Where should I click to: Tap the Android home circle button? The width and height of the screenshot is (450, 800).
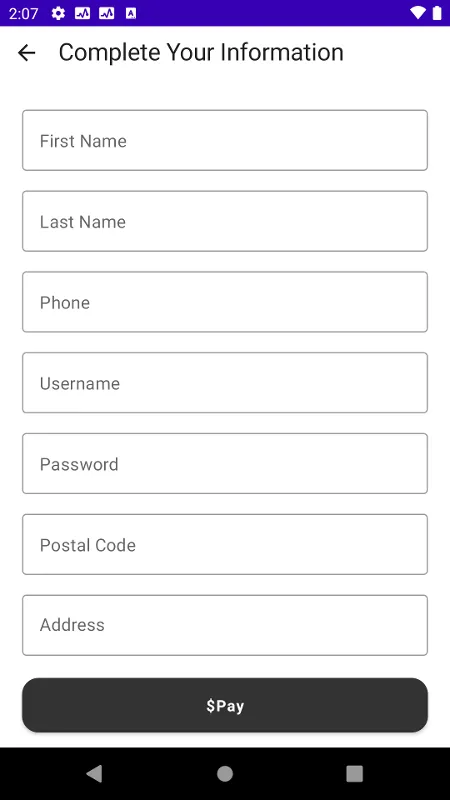224,773
